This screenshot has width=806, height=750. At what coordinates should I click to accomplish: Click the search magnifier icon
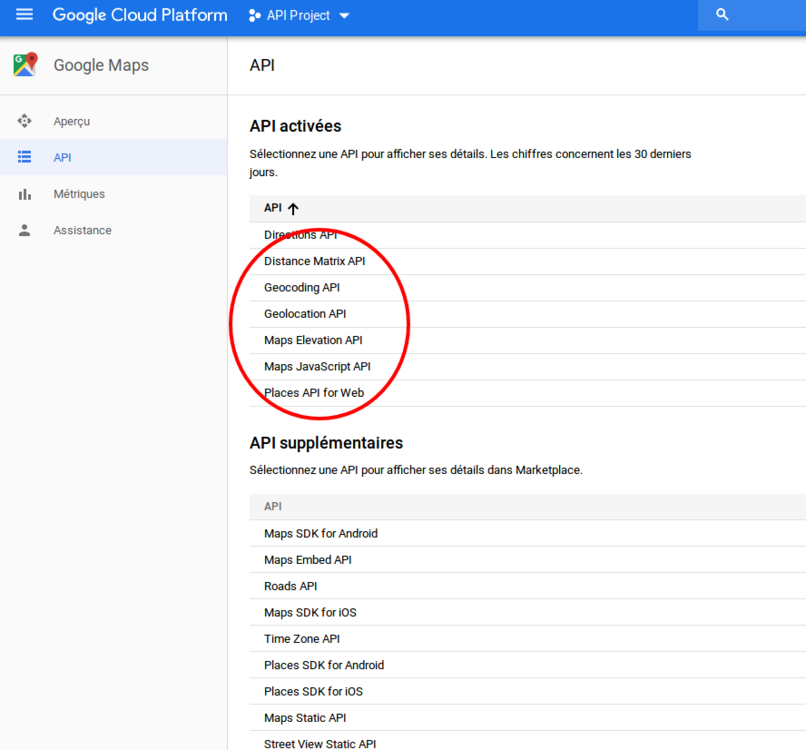(x=722, y=14)
